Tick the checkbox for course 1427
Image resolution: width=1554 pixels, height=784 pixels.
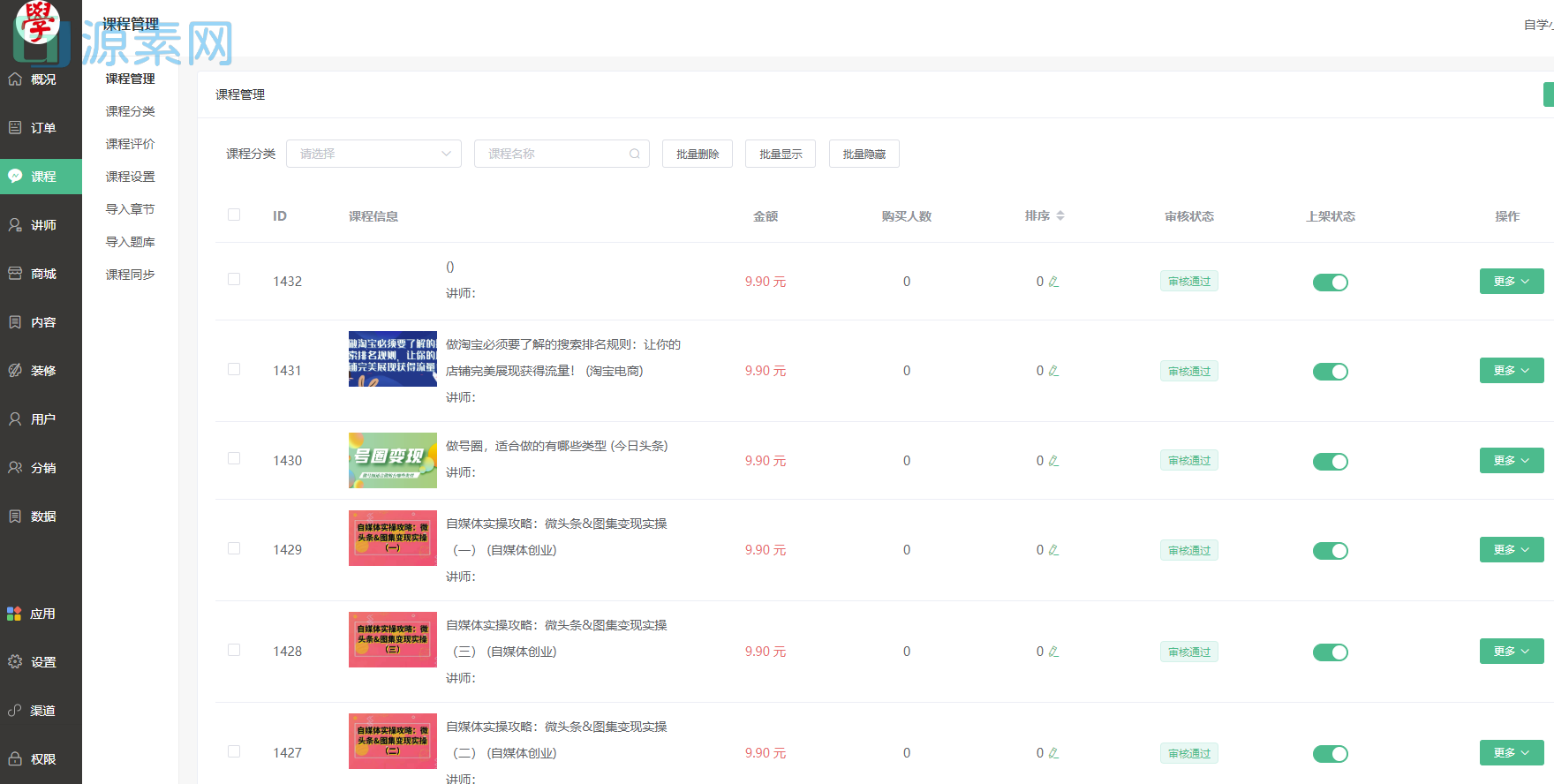234,751
